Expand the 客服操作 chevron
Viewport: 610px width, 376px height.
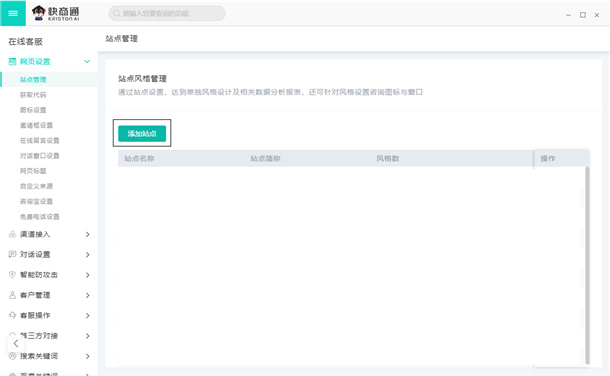tap(88, 315)
